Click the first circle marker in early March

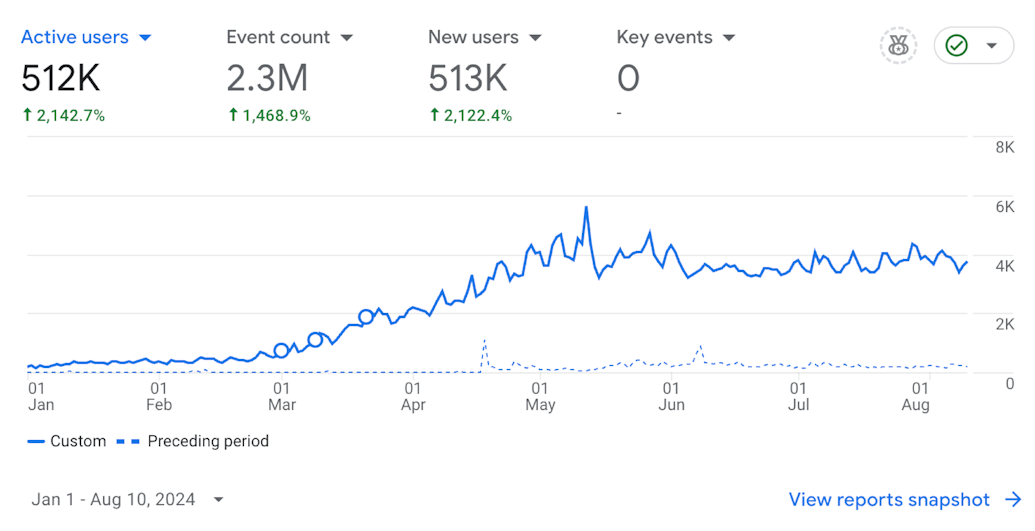click(282, 350)
